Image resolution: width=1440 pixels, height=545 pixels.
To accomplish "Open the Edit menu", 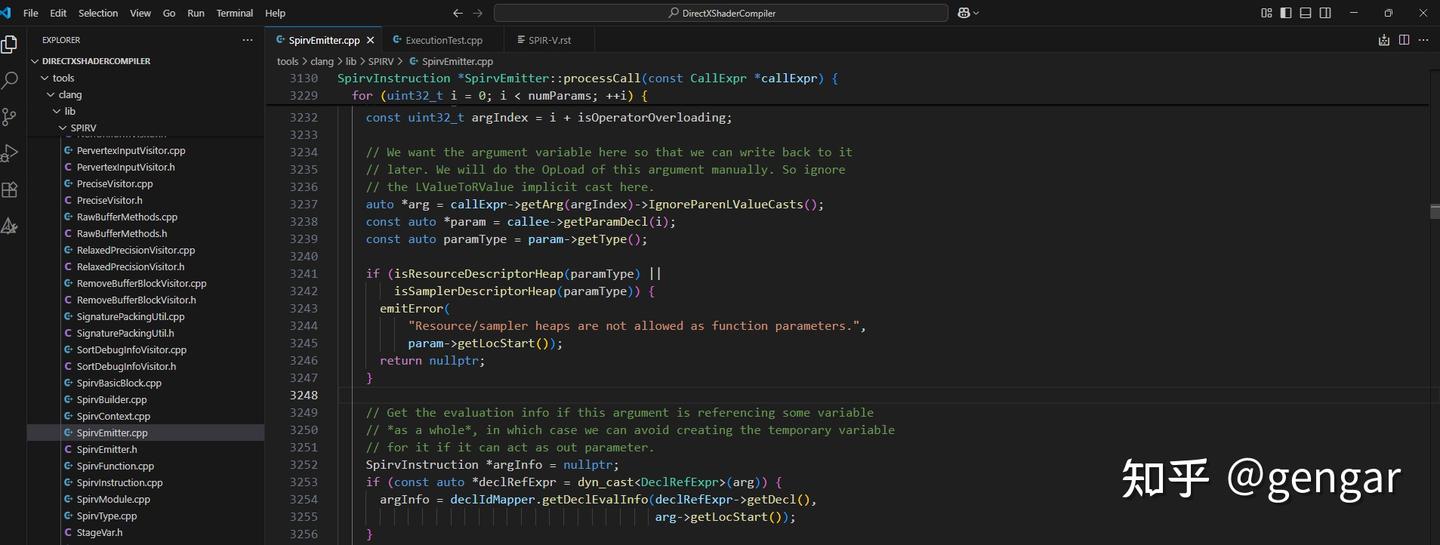I will coord(58,13).
